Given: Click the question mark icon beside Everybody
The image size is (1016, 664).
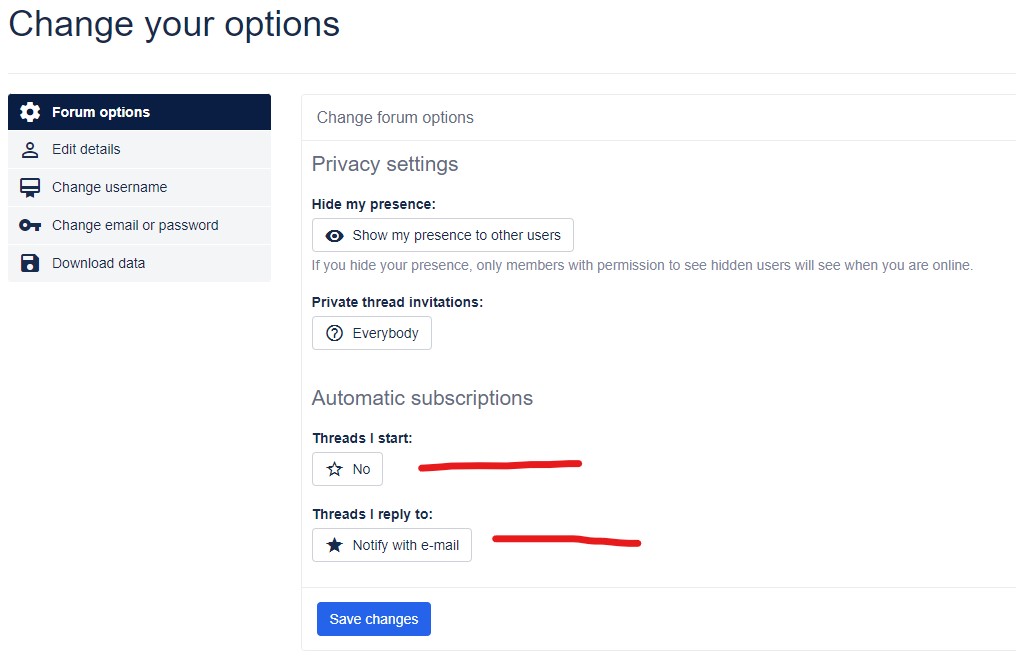Looking at the screenshot, I should pyautogui.click(x=334, y=334).
